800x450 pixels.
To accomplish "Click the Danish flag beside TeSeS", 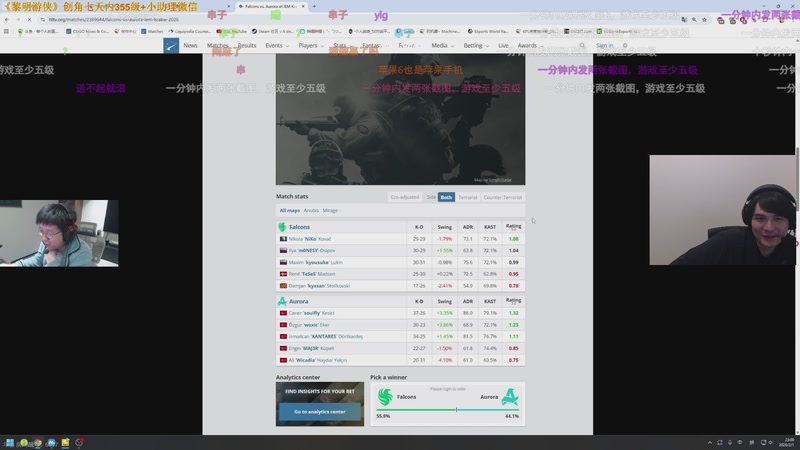I will (x=283, y=274).
